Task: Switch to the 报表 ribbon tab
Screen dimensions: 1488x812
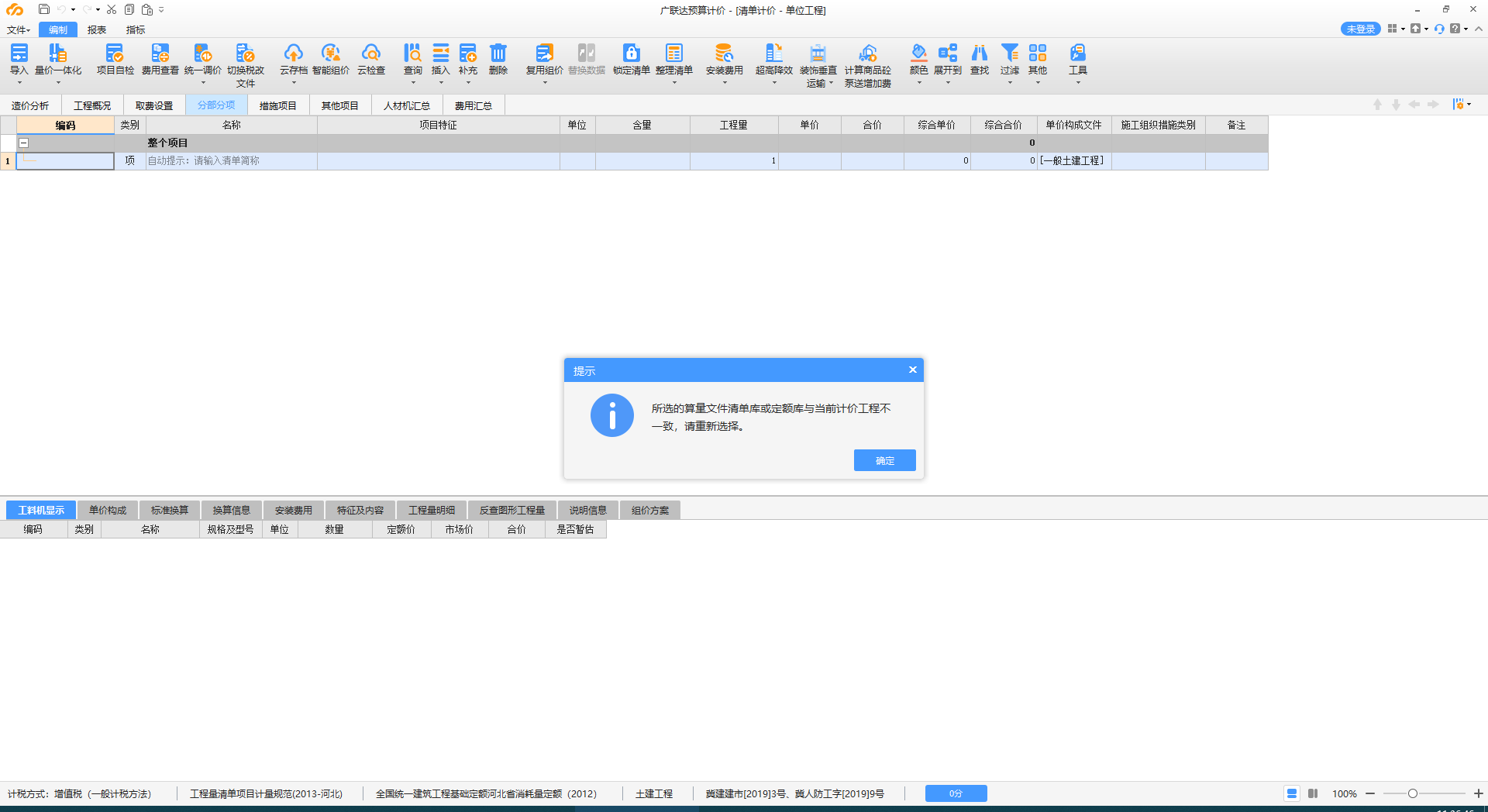Action: point(97,29)
